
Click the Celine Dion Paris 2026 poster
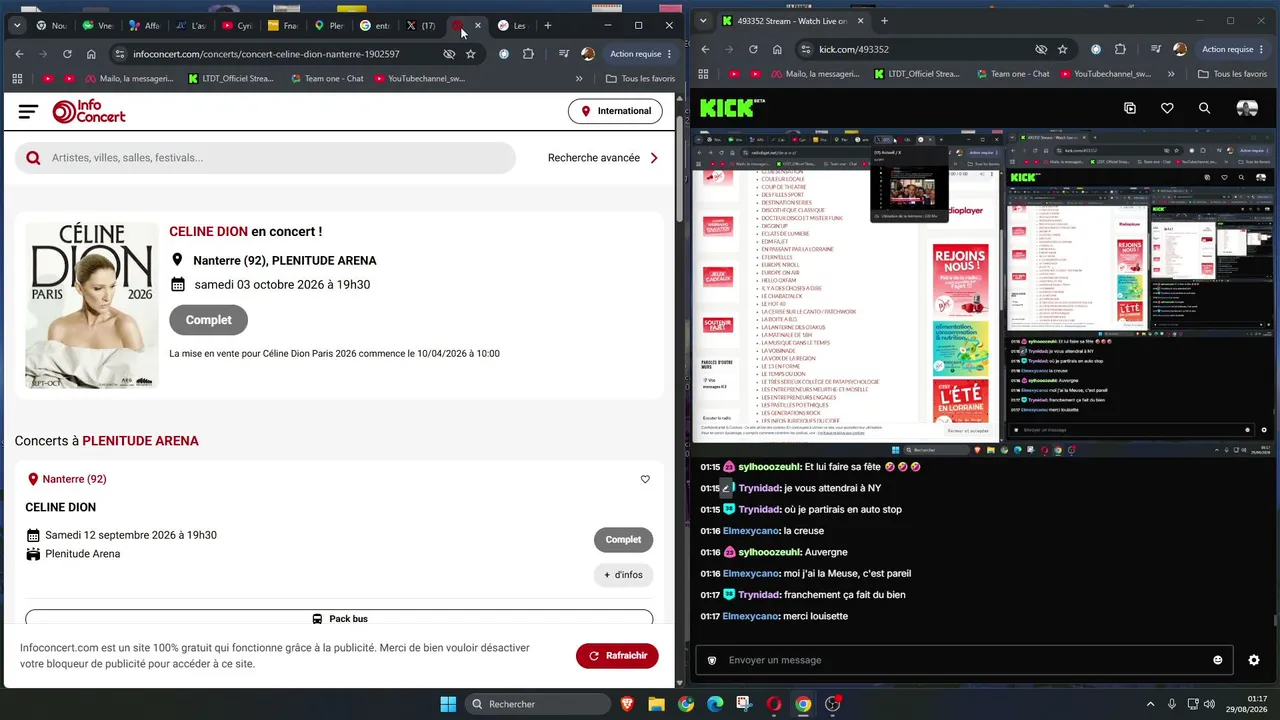(91, 305)
